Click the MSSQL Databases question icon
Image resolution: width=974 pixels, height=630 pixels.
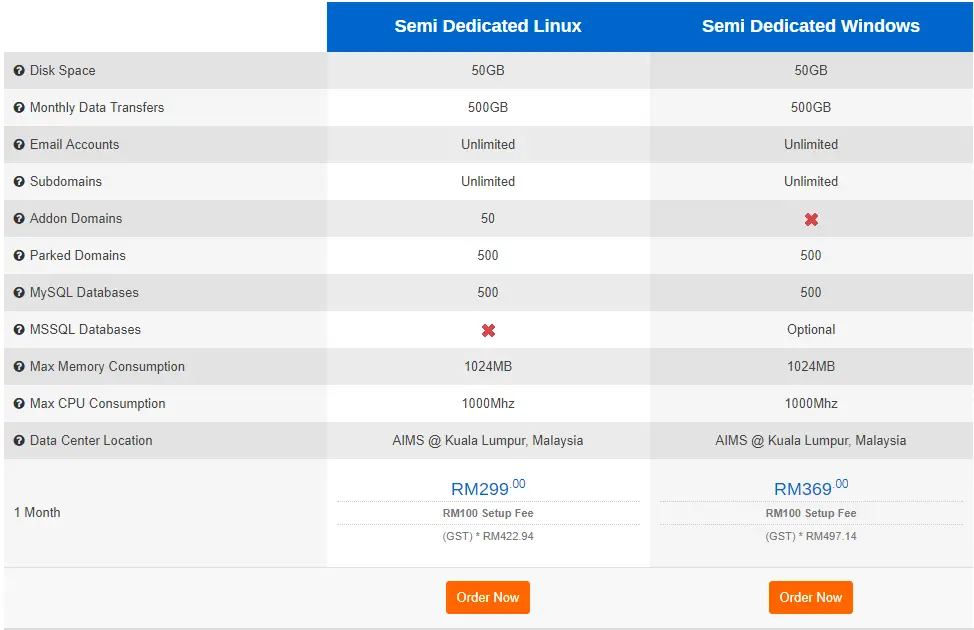tap(19, 329)
